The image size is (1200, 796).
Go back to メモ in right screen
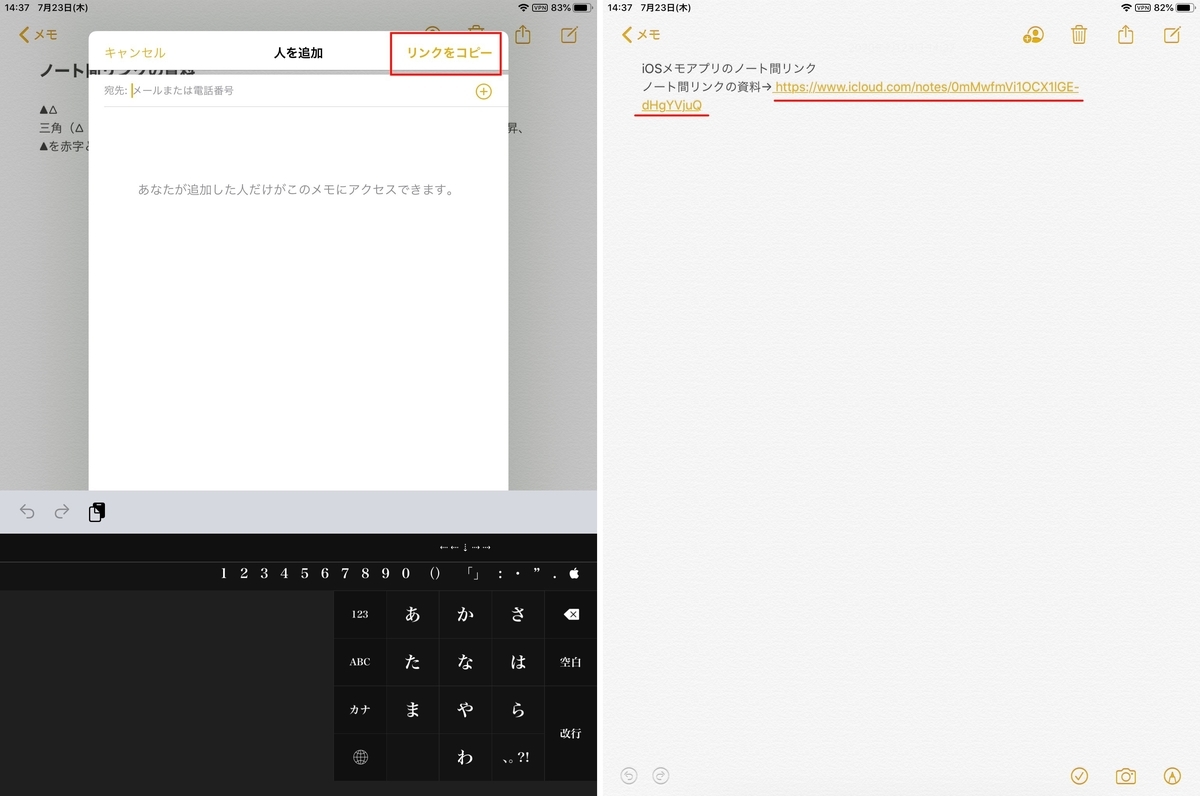click(641, 35)
